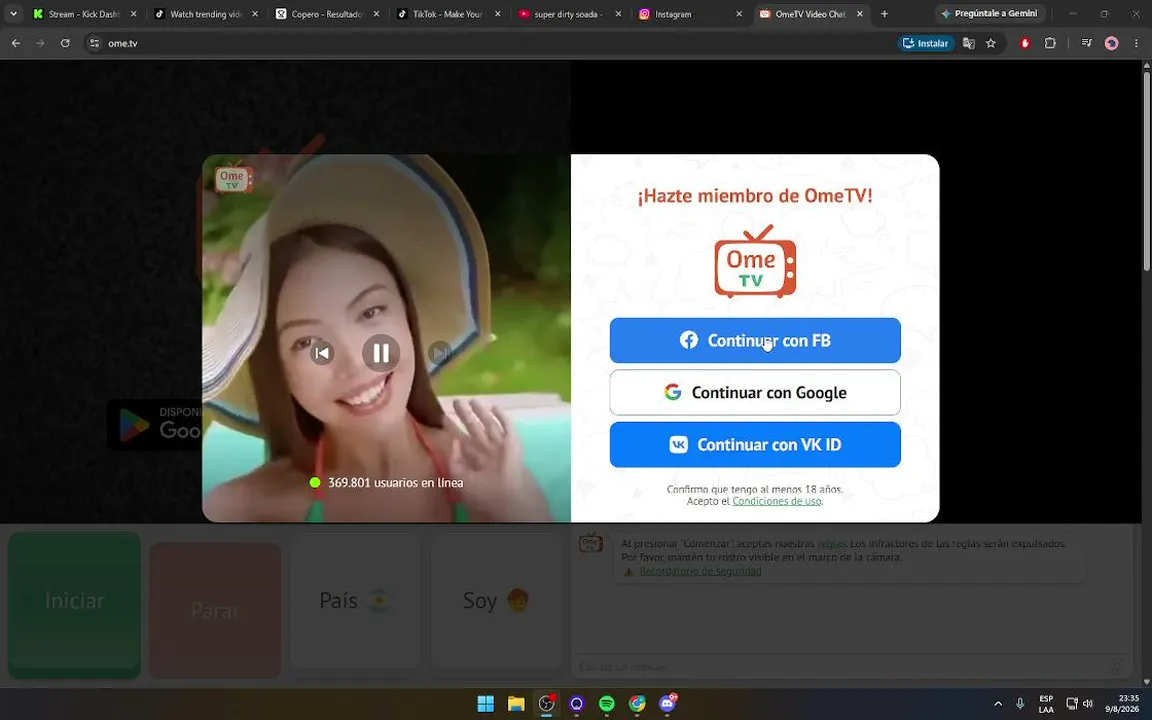
Task: Continue with Facebook login
Action: tap(755, 340)
